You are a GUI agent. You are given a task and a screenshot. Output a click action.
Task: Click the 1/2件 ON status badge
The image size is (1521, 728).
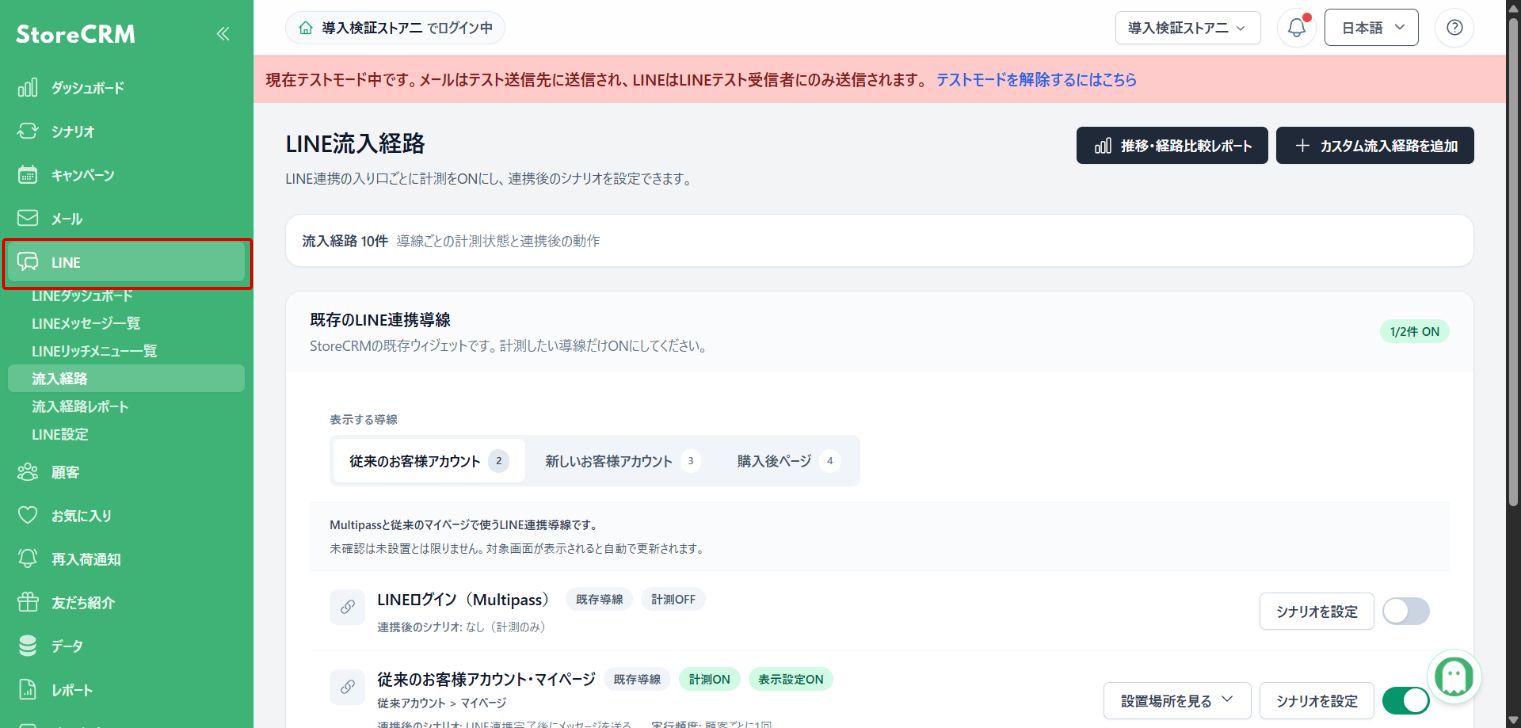[x=1414, y=331]
